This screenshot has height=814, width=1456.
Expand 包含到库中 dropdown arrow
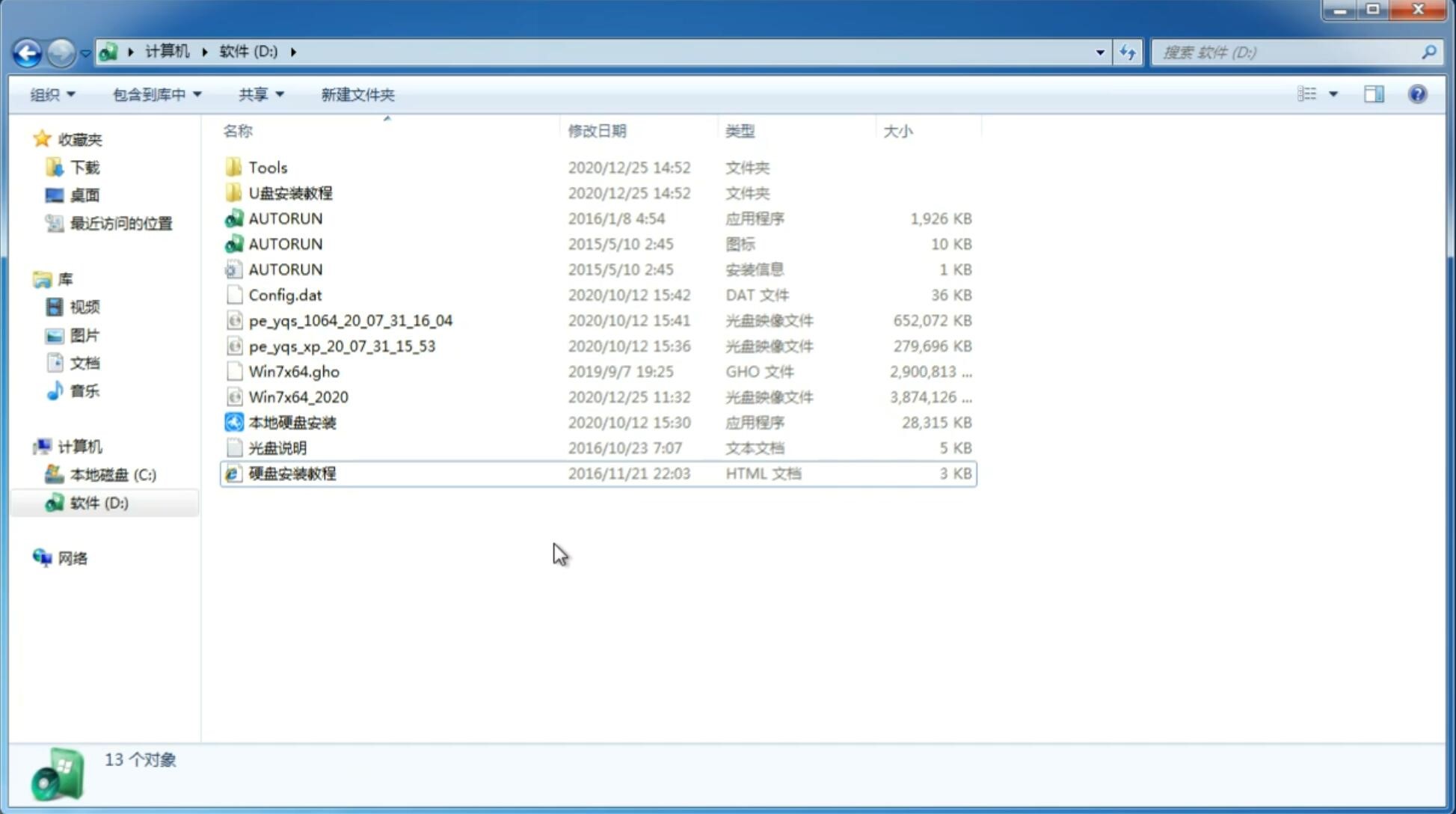tap(197, 94)
